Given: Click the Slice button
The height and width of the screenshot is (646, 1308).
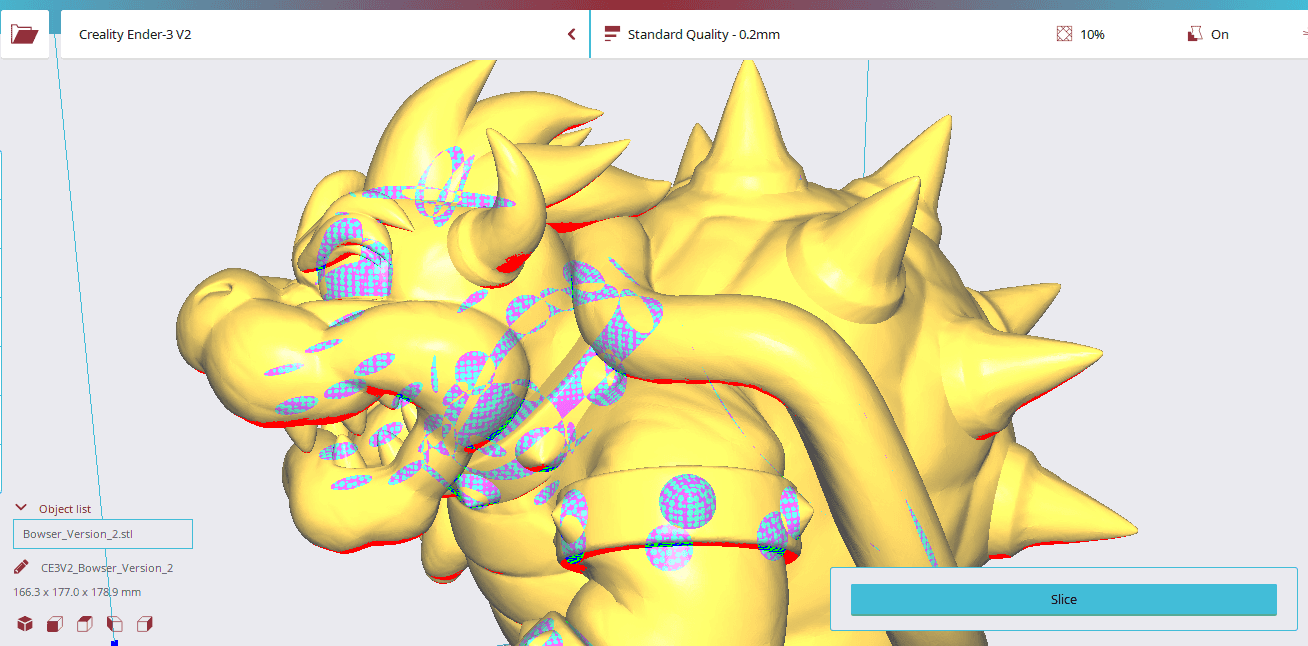Looking at the screenshot, I should [x=1064, y=600].
